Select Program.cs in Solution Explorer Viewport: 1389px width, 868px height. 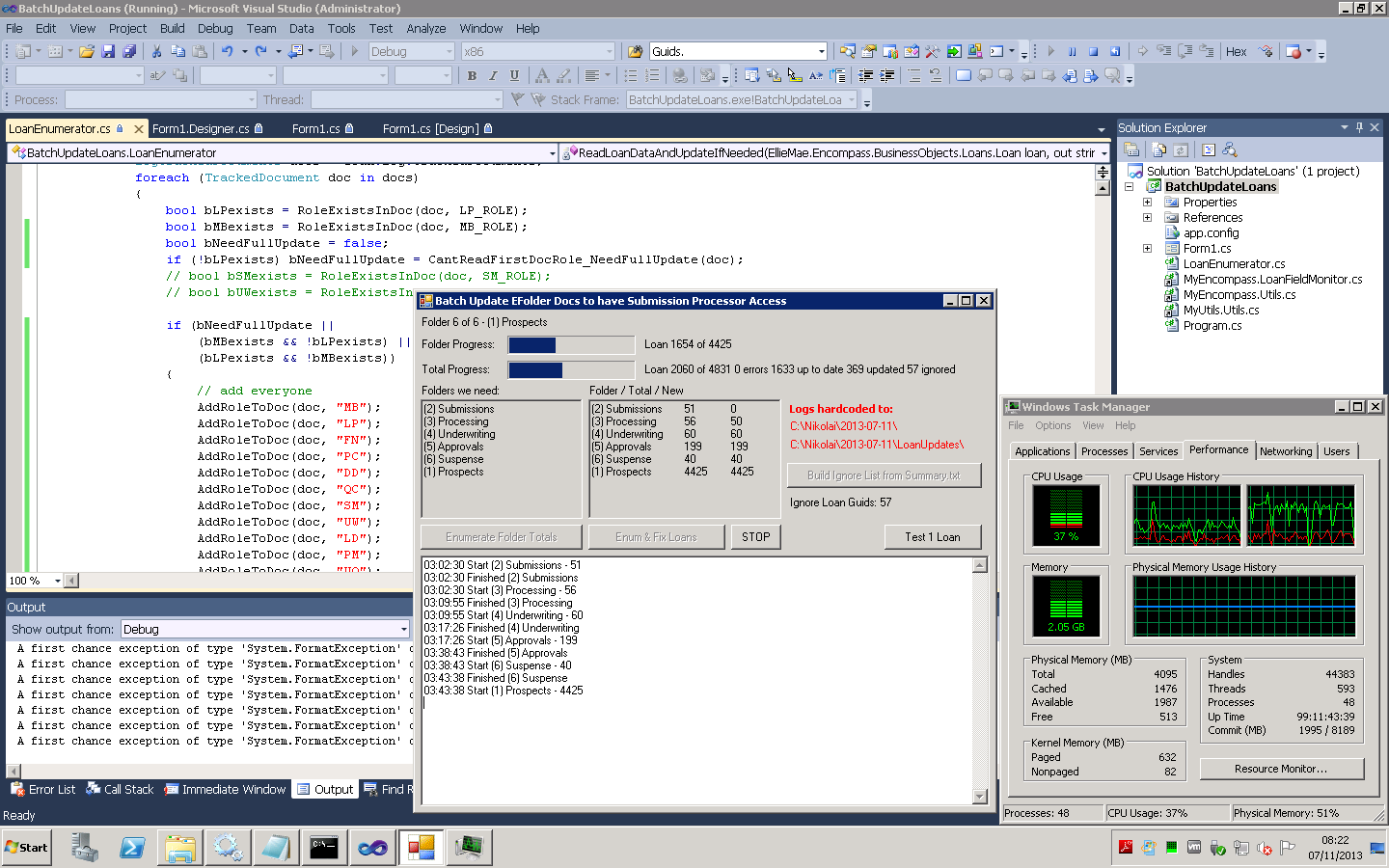point(1212,325)
